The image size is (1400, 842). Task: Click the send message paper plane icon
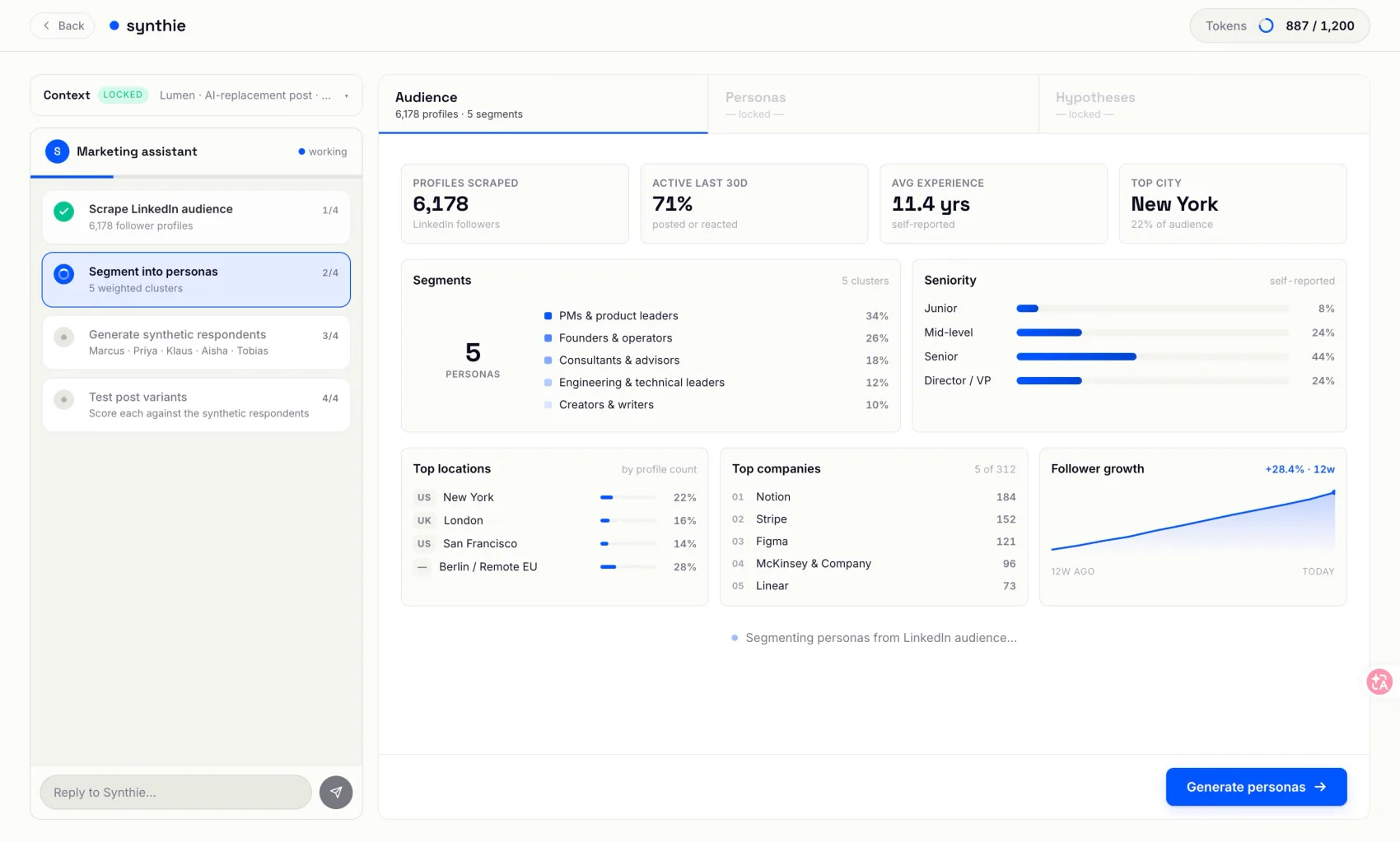pyautogui.click(x=336, y=792)
